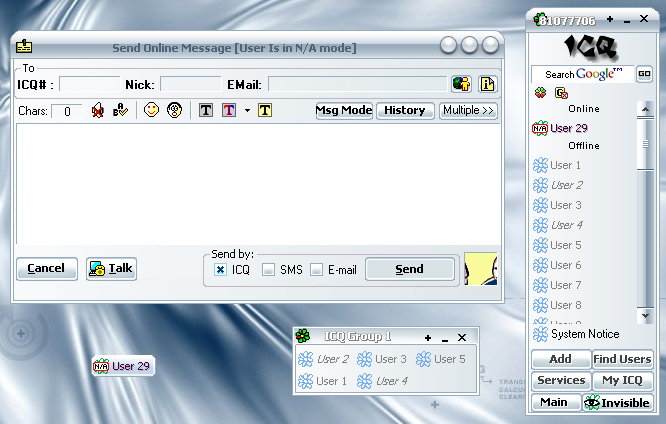Collapse the Offline group header
Screen dimensions: 666x424
click(x=584, y=146)
